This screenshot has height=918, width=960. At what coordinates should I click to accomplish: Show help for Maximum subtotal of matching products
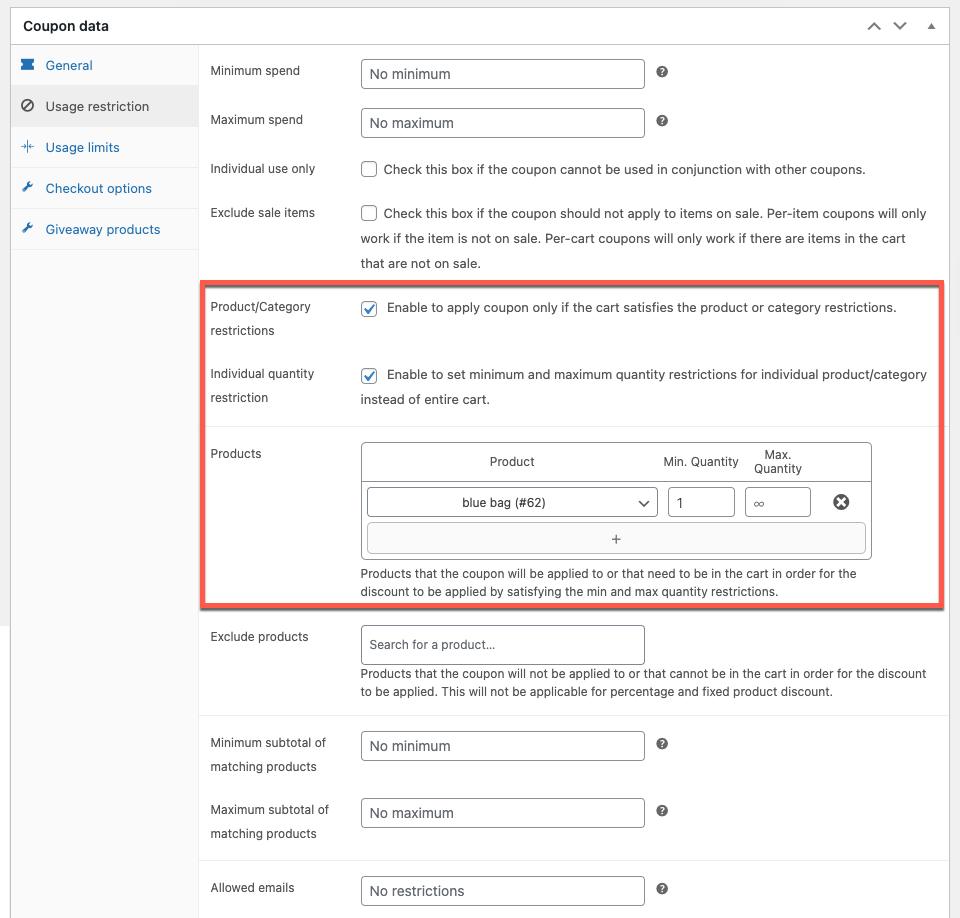(x=662, y=811)
